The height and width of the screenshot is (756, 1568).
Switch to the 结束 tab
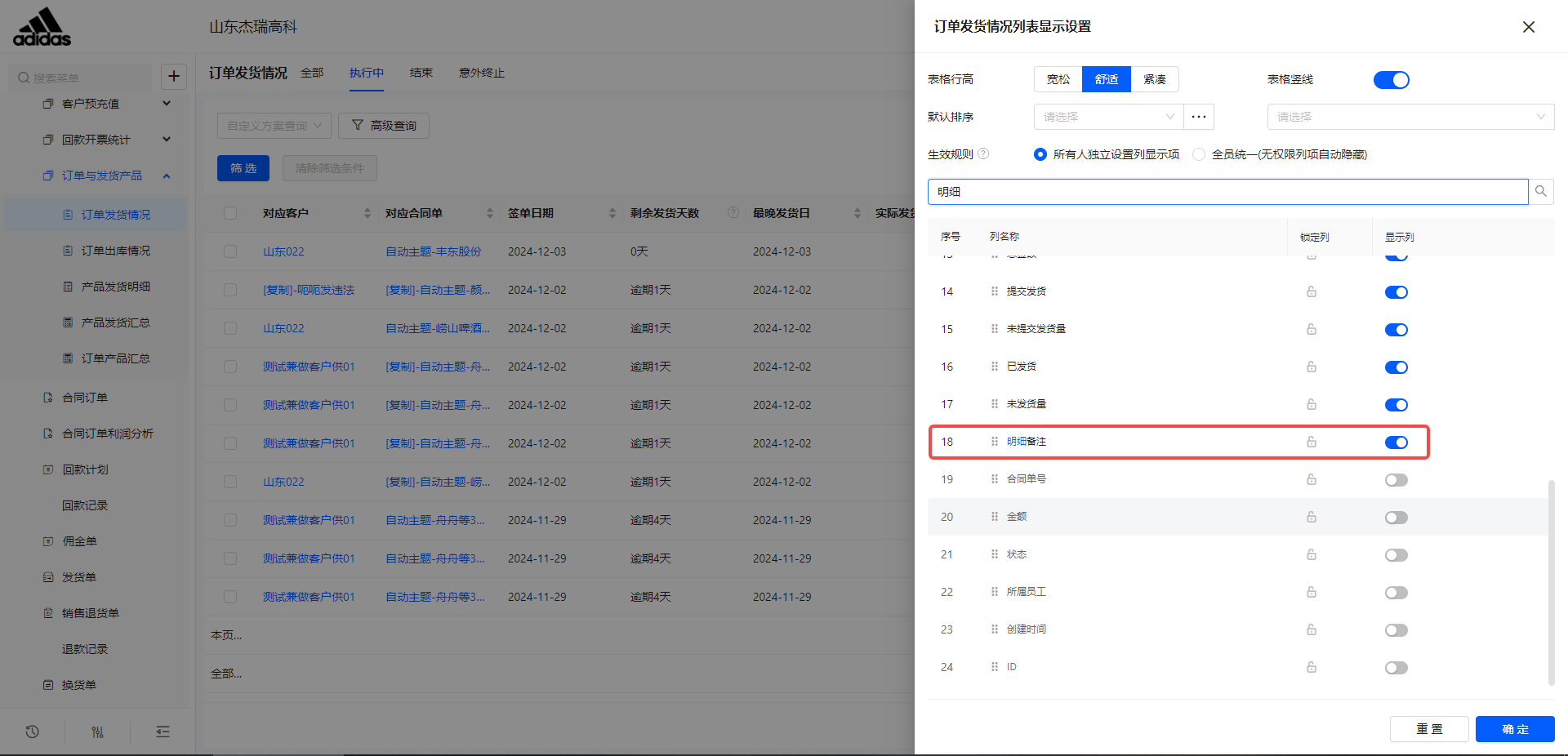click(421, 73)
